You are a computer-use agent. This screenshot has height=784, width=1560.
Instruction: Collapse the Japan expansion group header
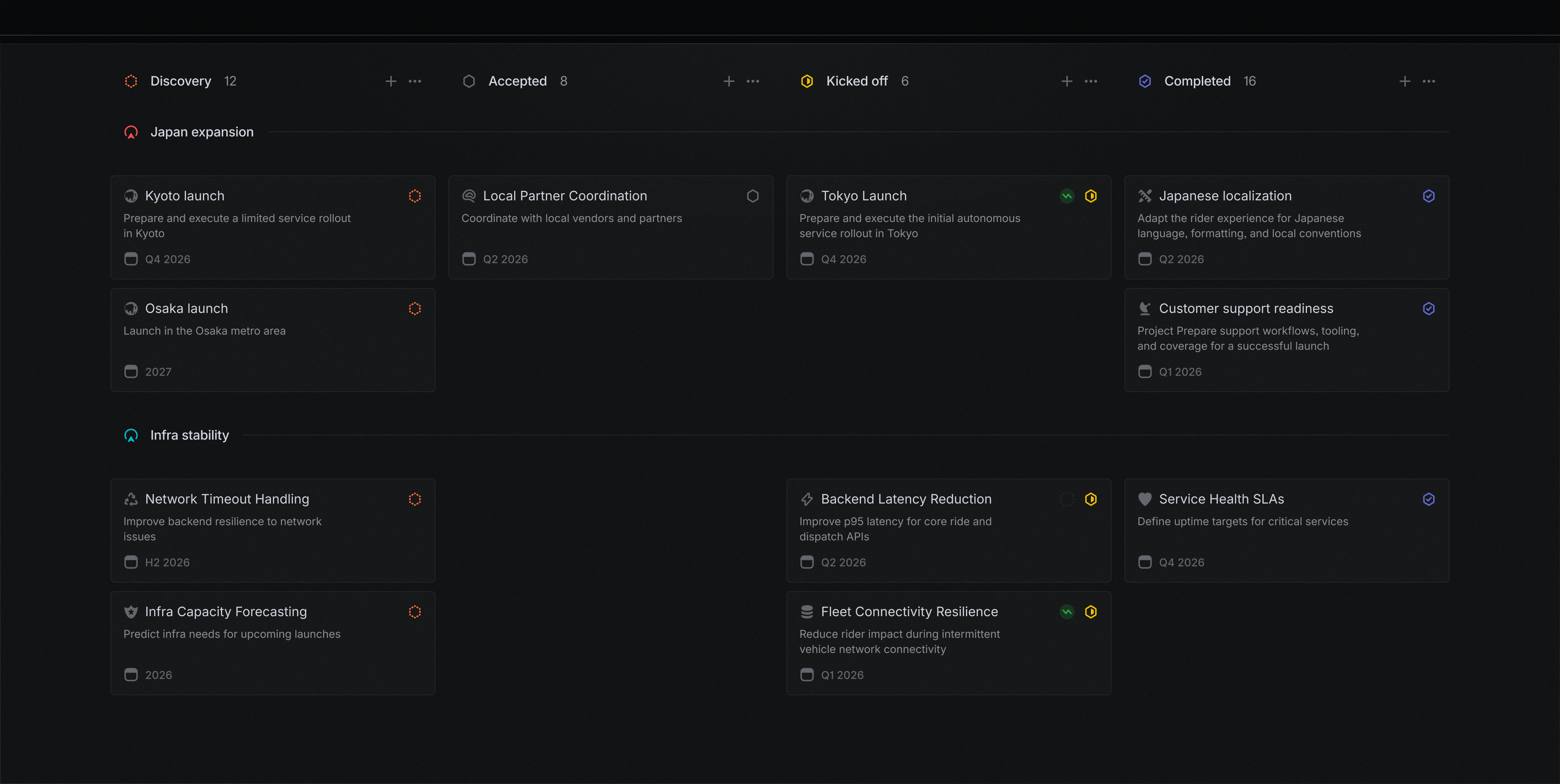pos(201,132)
